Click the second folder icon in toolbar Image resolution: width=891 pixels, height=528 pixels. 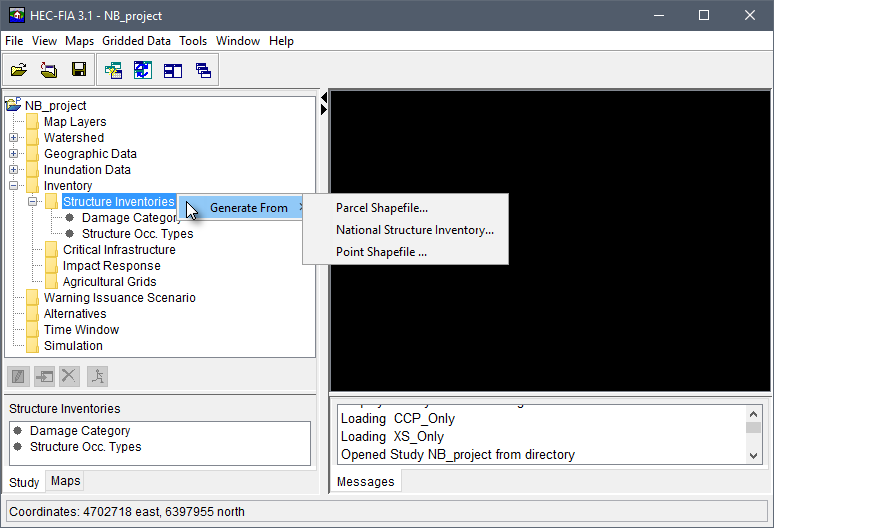pos(48,70)
